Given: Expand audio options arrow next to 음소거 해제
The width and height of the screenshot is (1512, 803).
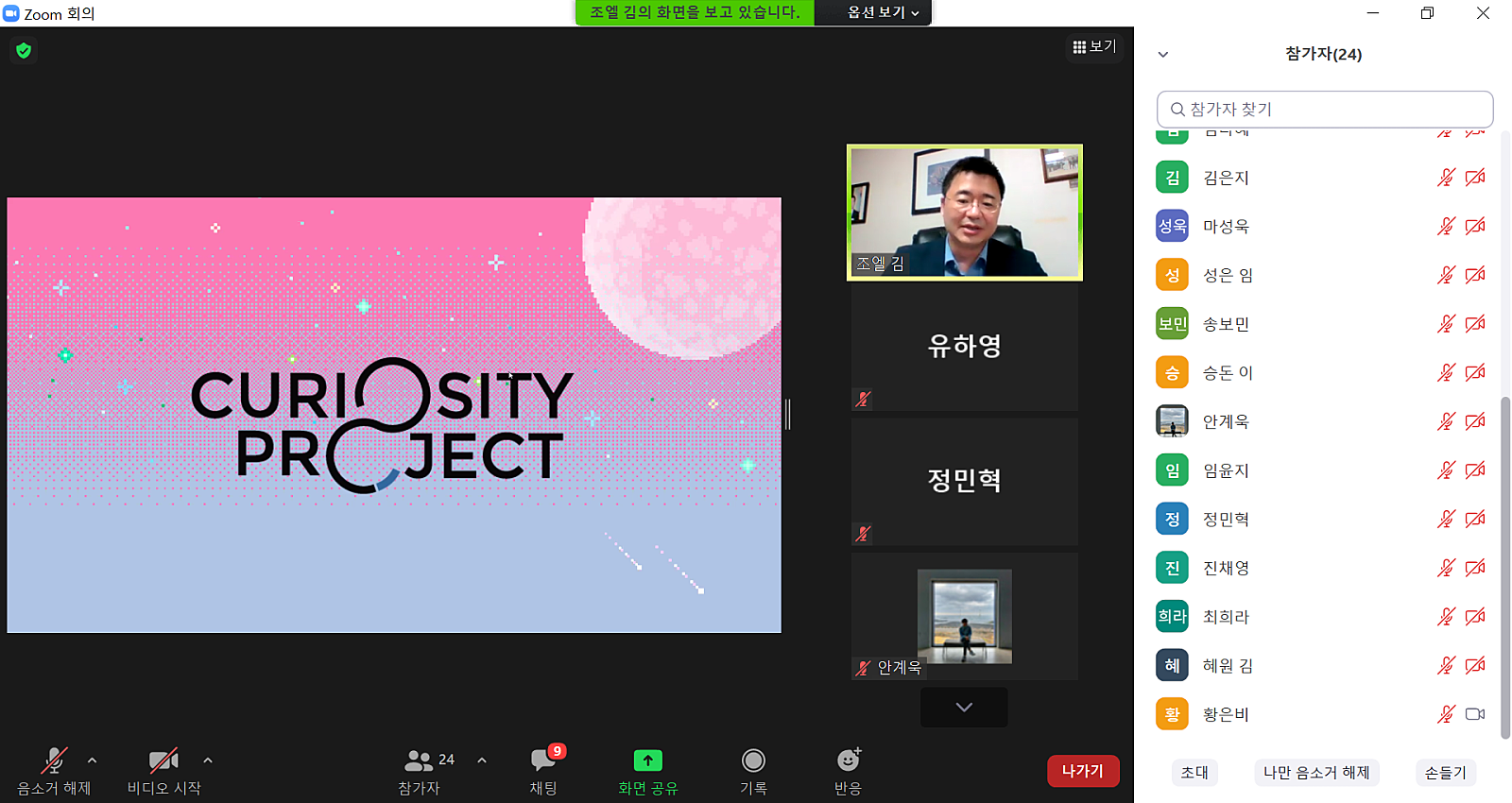Looking at the screenshot, I should 92,760.
